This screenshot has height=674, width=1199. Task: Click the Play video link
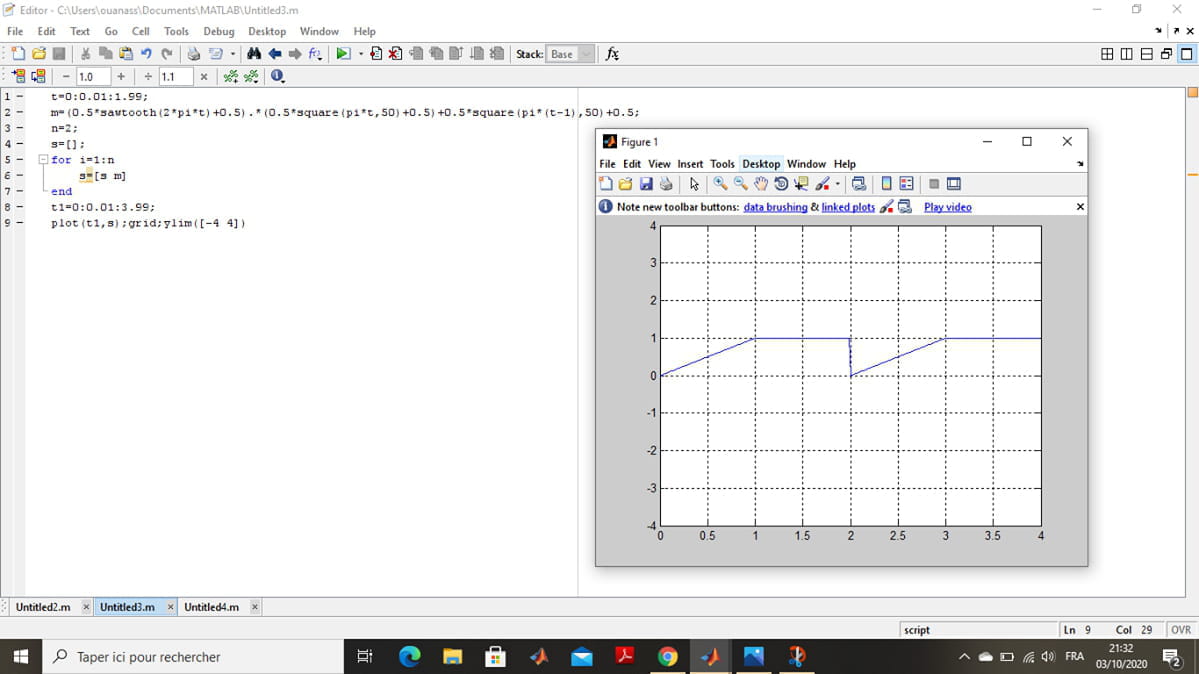[x=947, y=207]
